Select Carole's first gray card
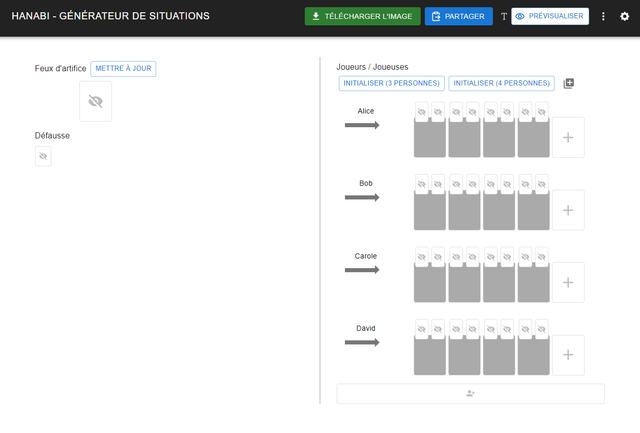This screenshot has height=433, width=640. point(430,284)
